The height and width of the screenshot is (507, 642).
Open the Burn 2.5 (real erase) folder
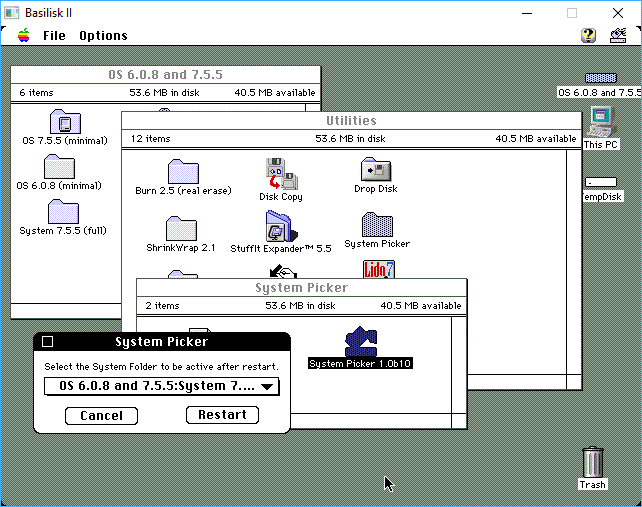pyautogui.click(x=183, y=172)
